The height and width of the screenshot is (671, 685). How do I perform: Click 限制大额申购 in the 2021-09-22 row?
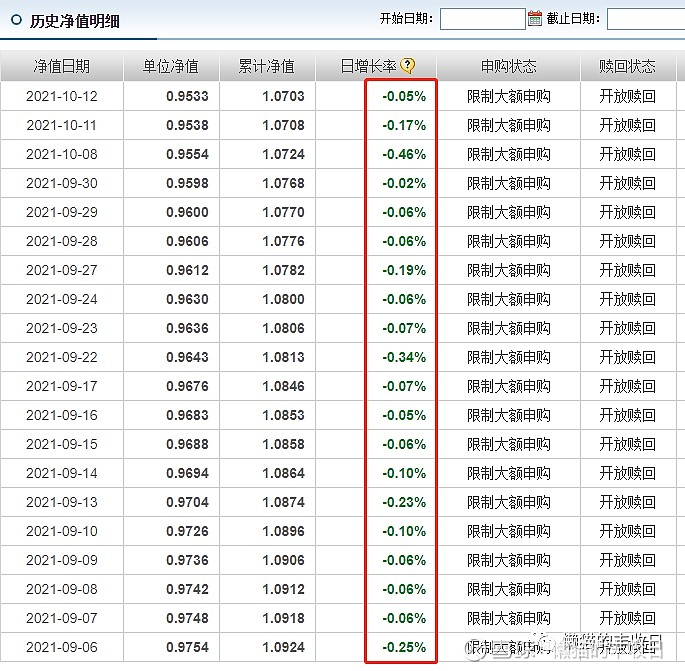tap(509, 357)
